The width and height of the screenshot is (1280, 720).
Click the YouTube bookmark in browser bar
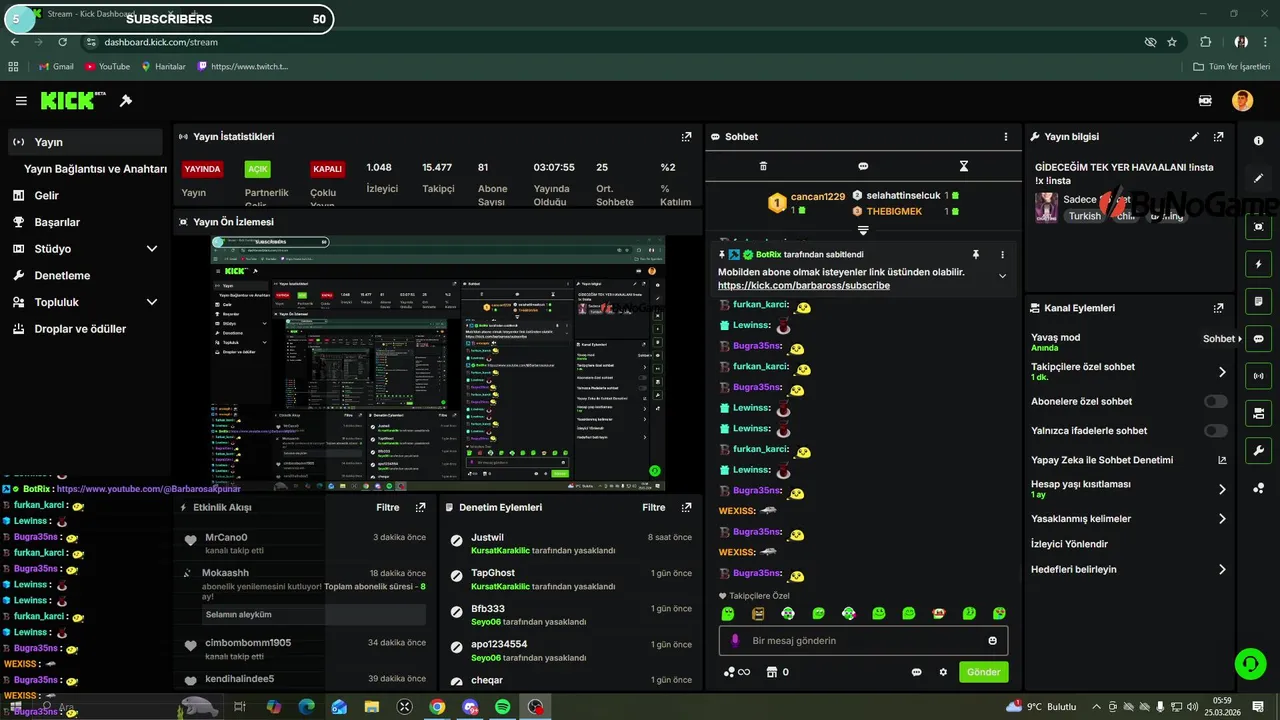coord(108,66)
